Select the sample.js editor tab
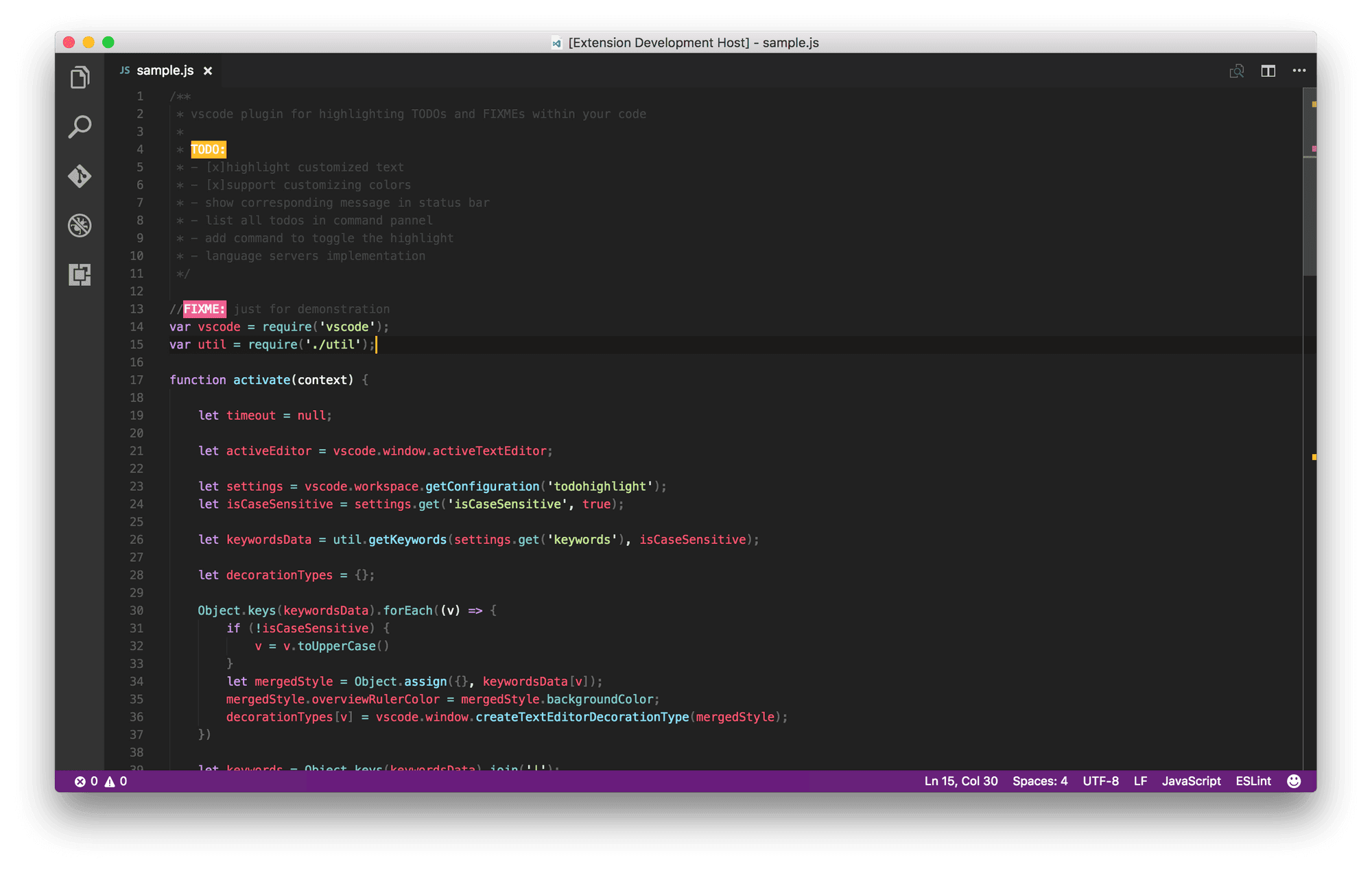The width and height of the screenshot is (1372, 871). pos(165,71)
